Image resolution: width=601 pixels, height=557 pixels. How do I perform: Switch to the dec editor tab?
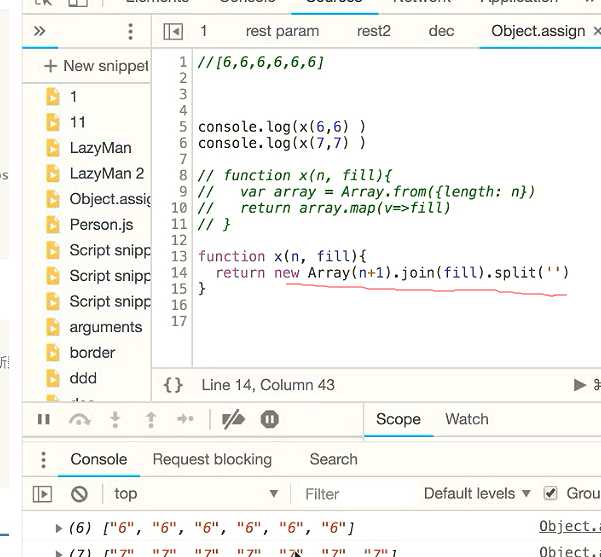[x=441, y=31]
